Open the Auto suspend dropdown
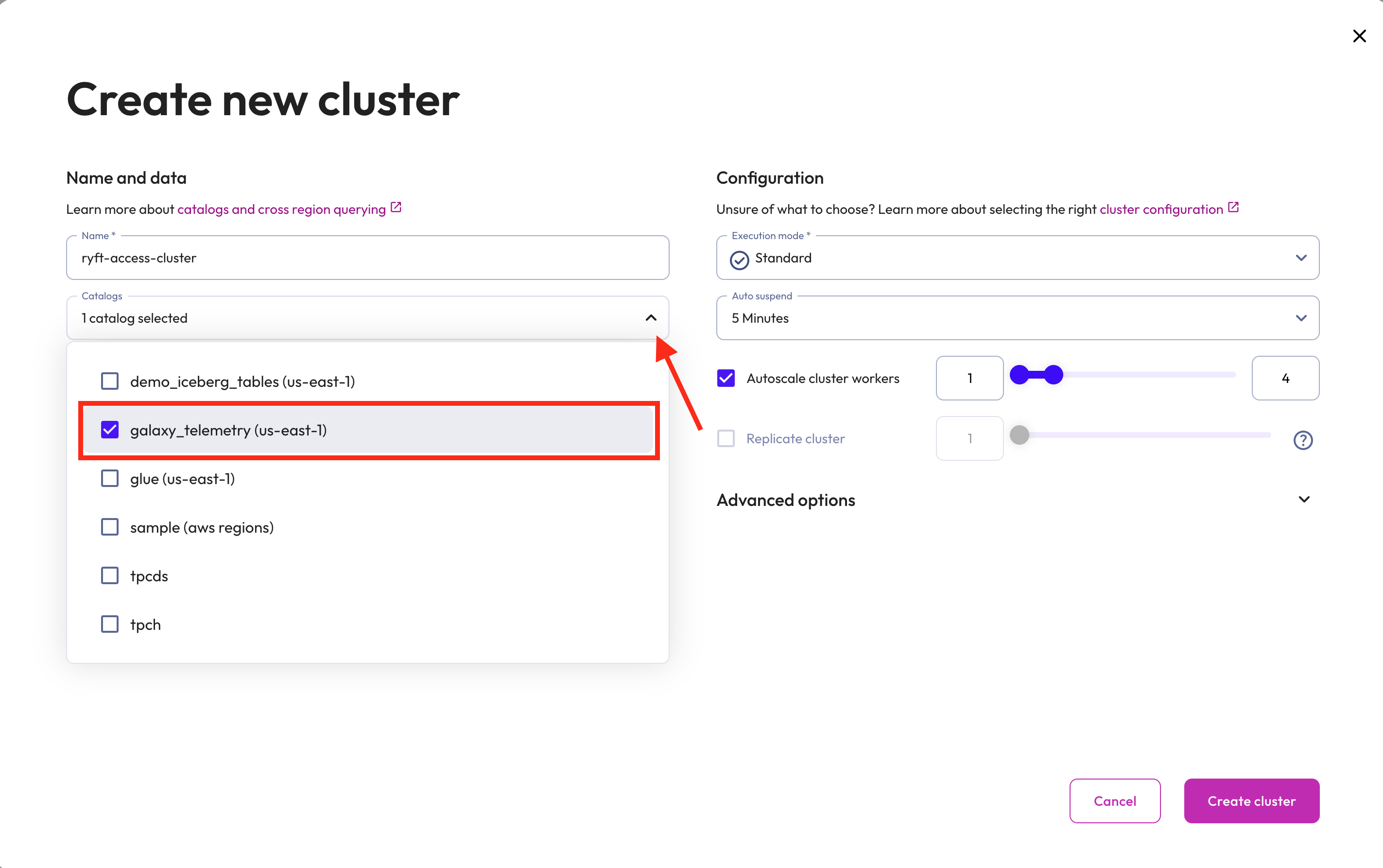This screenshot has width=1383, height=868. coord(1018,317)
